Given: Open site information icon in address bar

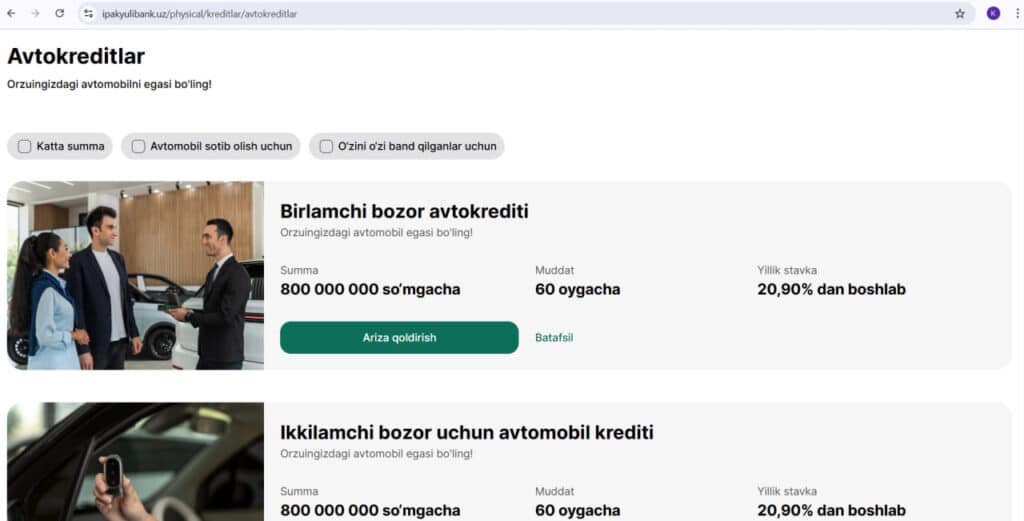Looking at the screenshot, I should point(88,14).
